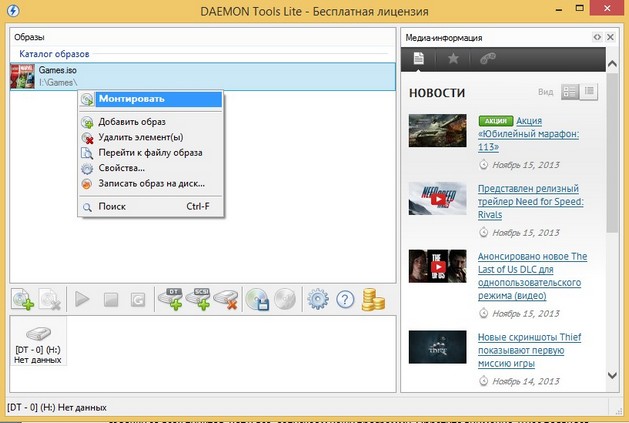Viewport: 629px width, 423px height.
Task: Choose Свойства... in the context menu
Action: point(151,168)
